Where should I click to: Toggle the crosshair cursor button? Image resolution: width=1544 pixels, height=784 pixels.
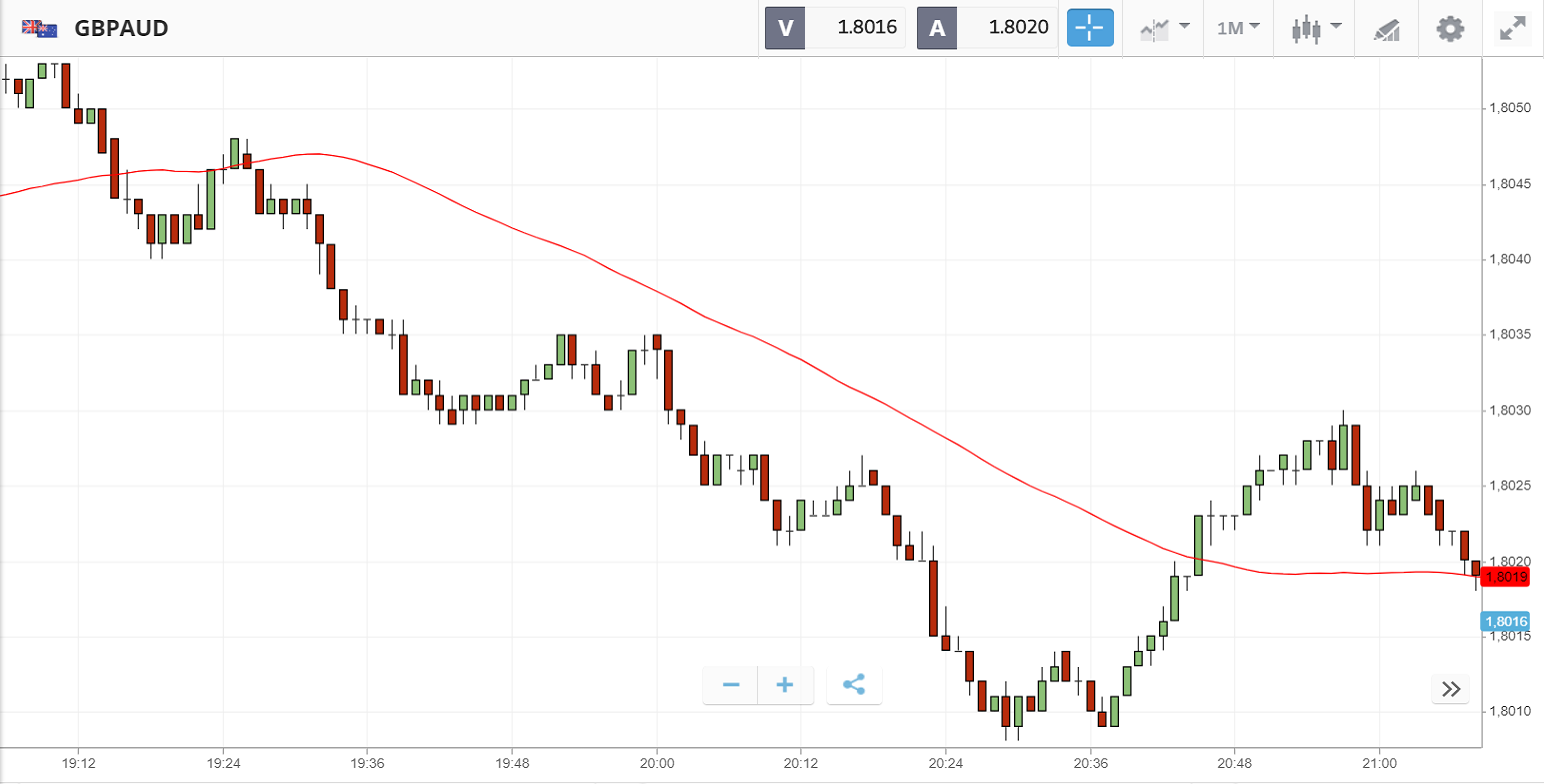click(1089, 28)
